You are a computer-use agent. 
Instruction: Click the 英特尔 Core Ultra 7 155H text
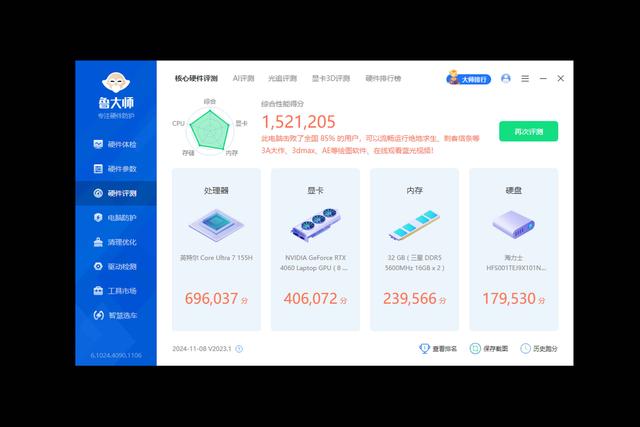[x=216, y=258]
